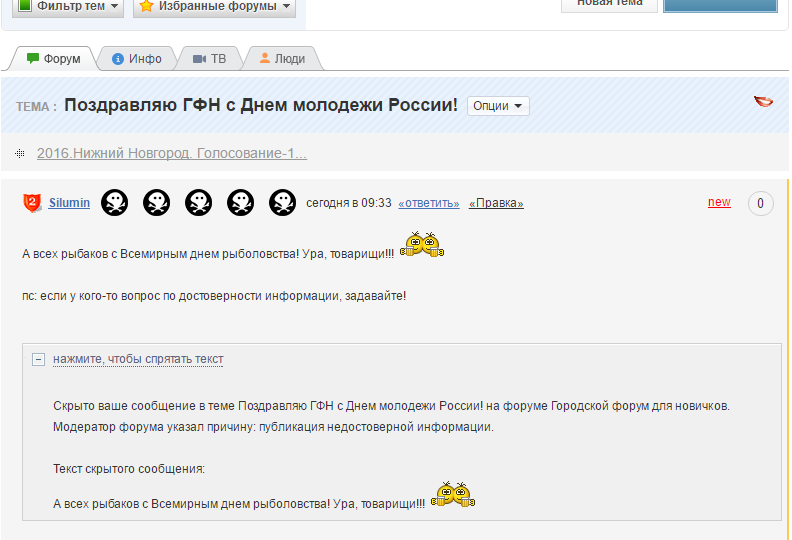Open the Фильтр тем dropdown
792x540 pixels.
click(68, 7)
